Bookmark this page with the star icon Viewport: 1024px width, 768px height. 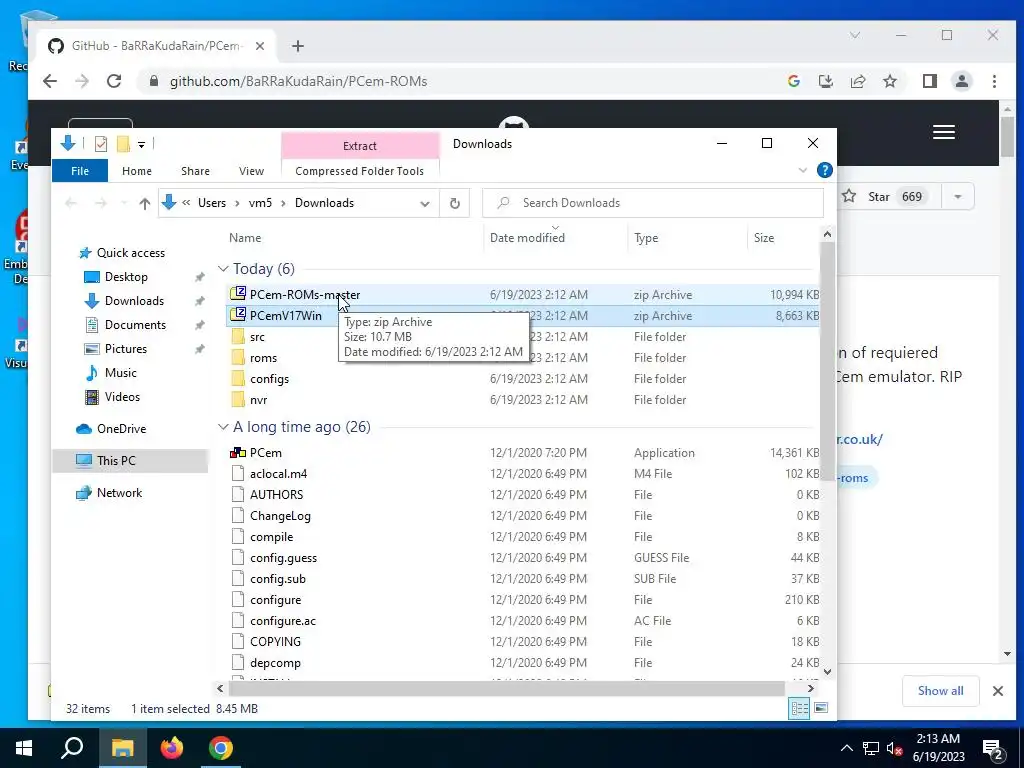(889, 81)
